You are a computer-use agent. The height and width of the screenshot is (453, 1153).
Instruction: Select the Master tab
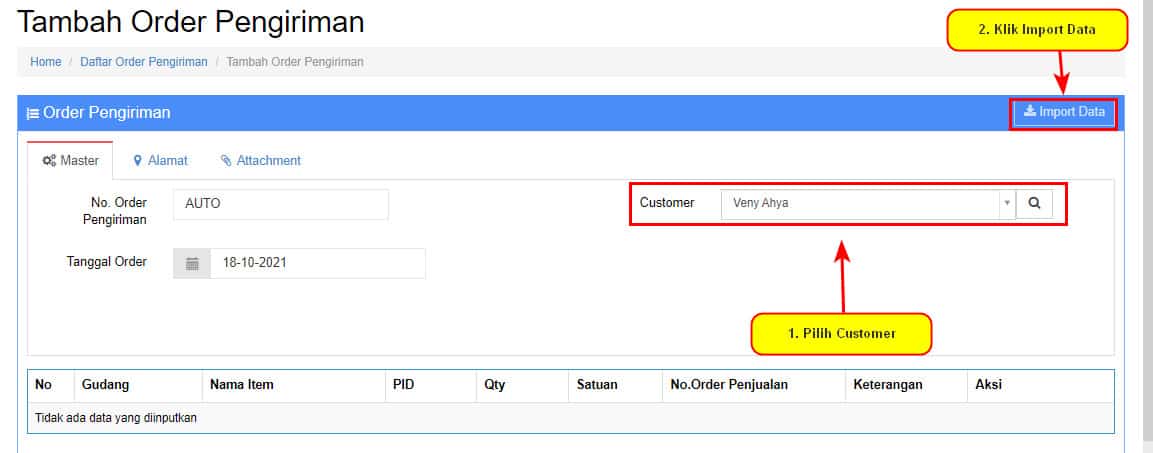(70, 160)
